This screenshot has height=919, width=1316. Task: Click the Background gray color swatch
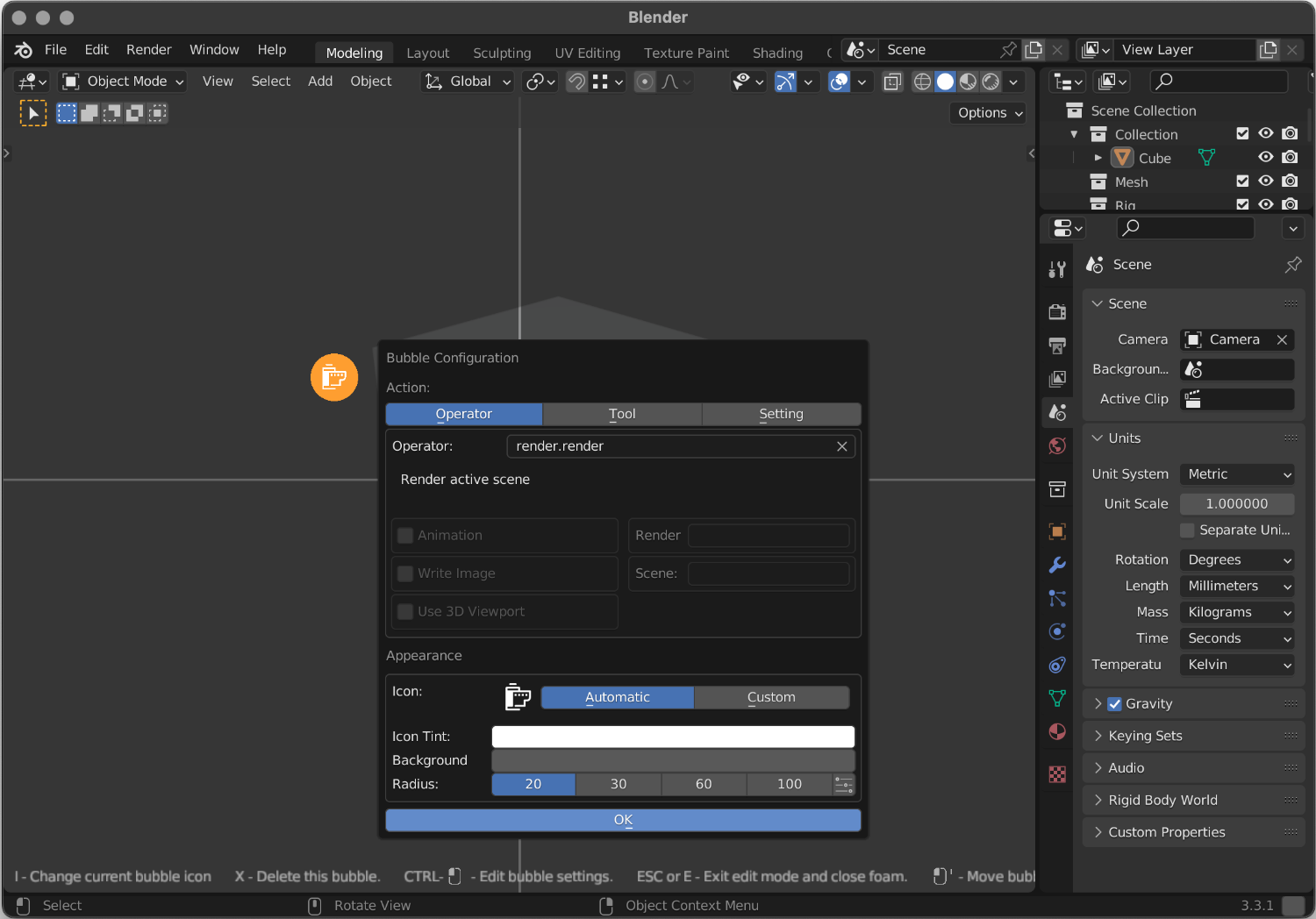pos(673,760)
